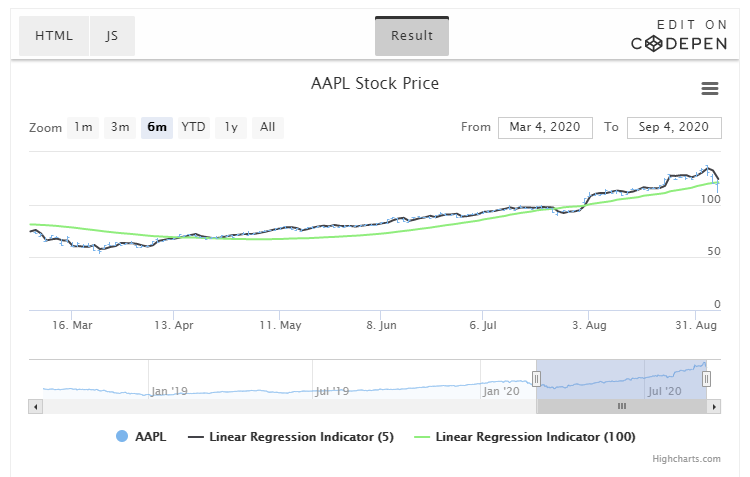This screenshot has width=750, height=477.
Task: Toggle the AAPL series legend item
Action: click(x=141, y=436)
